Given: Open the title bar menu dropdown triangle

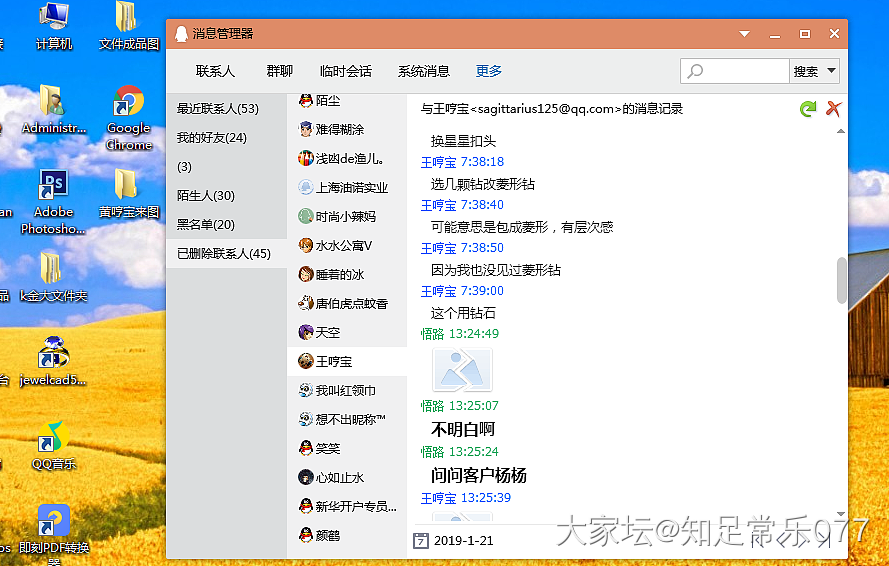Looking at the screenshot, I should pyautogui.click(x=744, y=34).
